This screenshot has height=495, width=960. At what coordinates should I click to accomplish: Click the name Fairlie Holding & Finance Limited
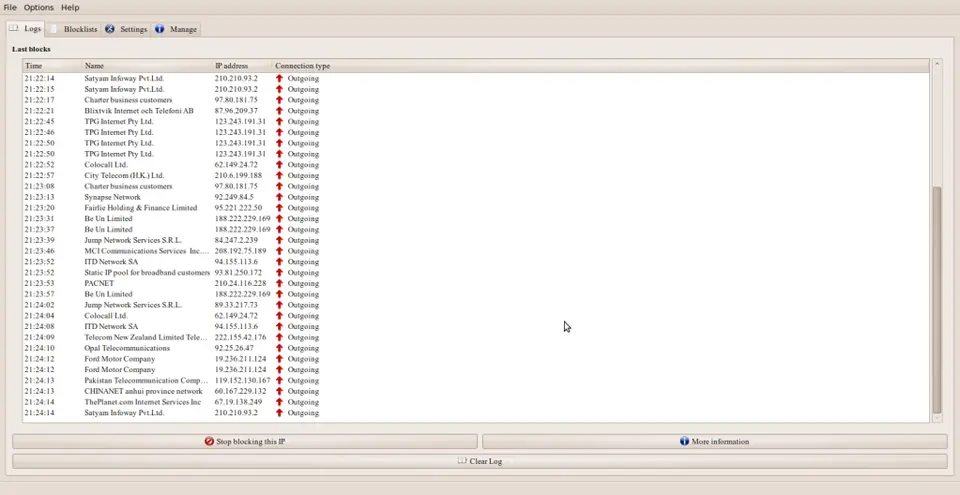click(x=141, y=208)
